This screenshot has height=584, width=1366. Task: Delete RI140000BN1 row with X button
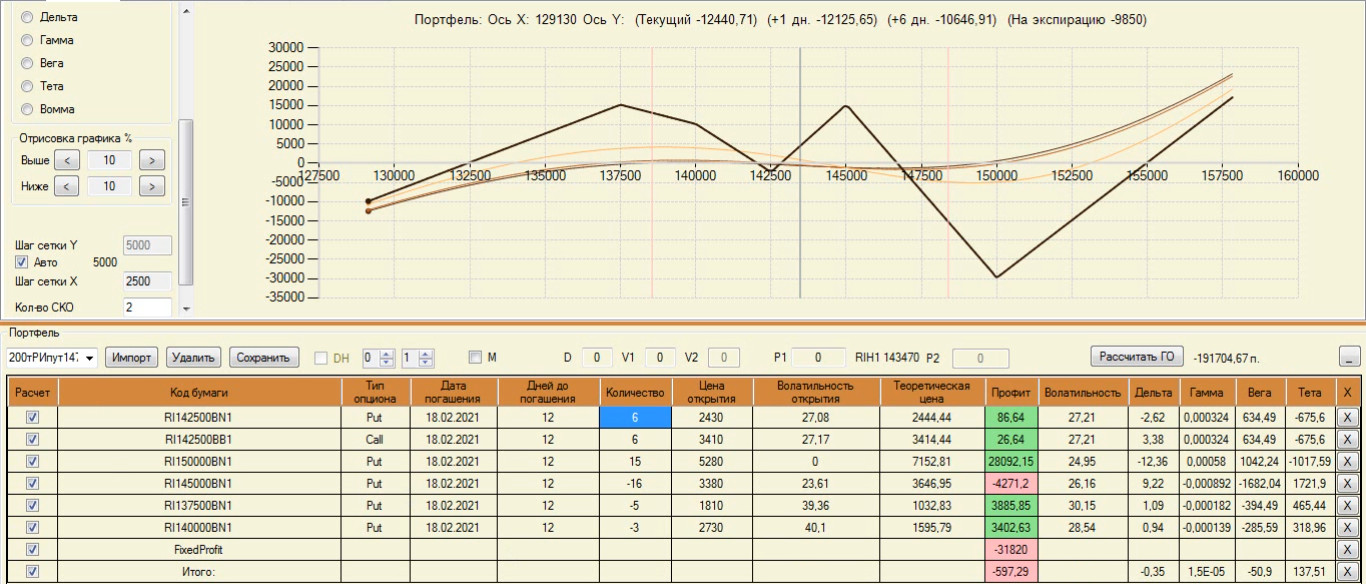(1347, 527)
